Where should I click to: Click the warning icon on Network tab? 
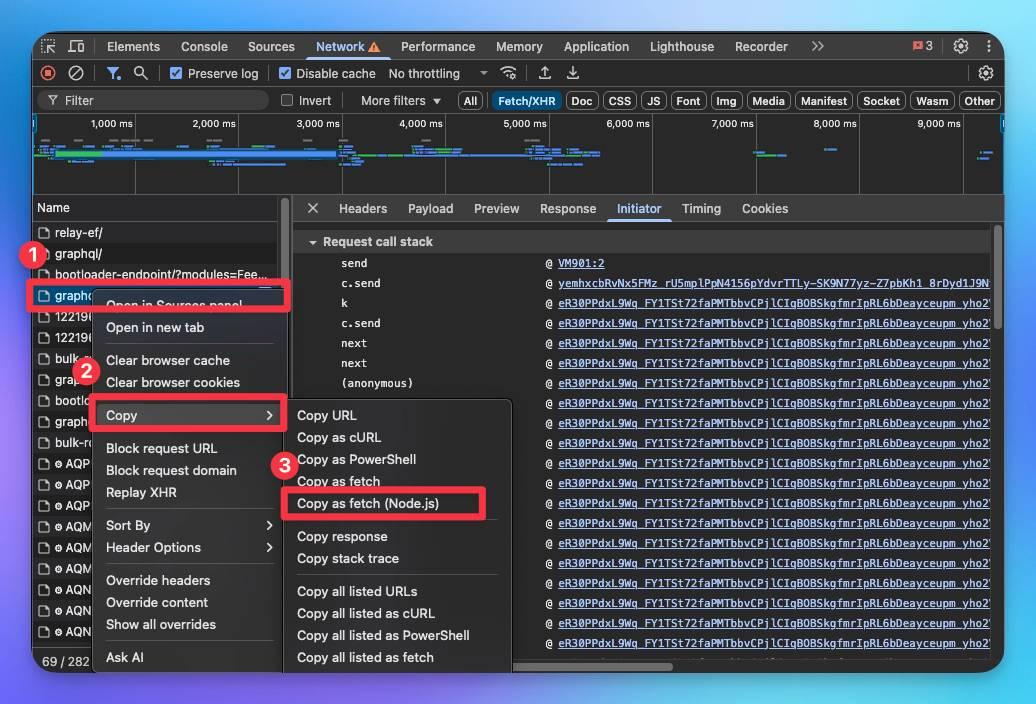coord(375,47)
